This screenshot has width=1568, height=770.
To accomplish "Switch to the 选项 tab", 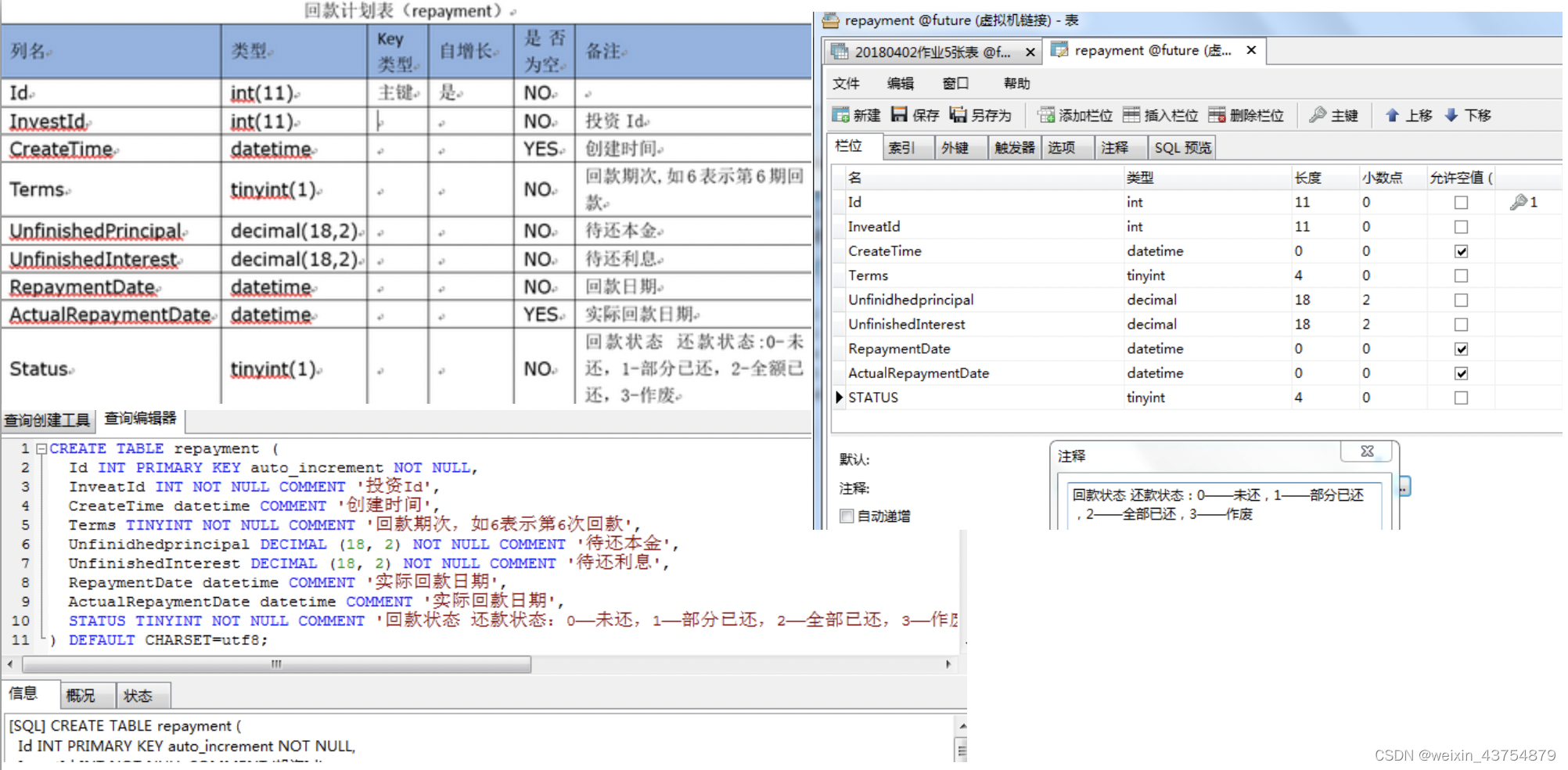I will coord(1067,147).
